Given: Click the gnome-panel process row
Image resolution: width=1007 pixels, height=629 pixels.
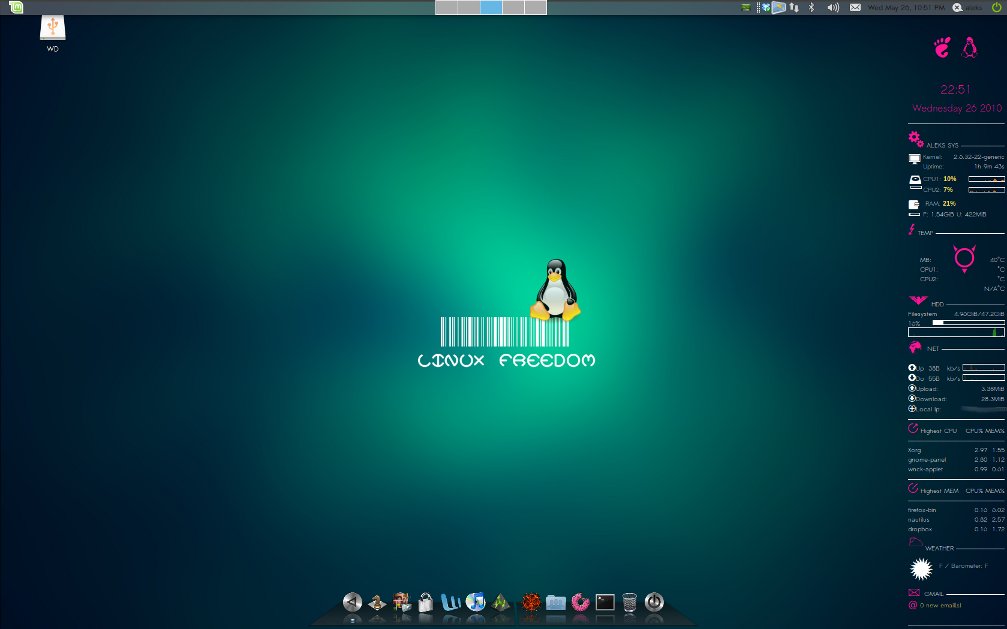Looking at the screenshot, I should coord(956,460).
